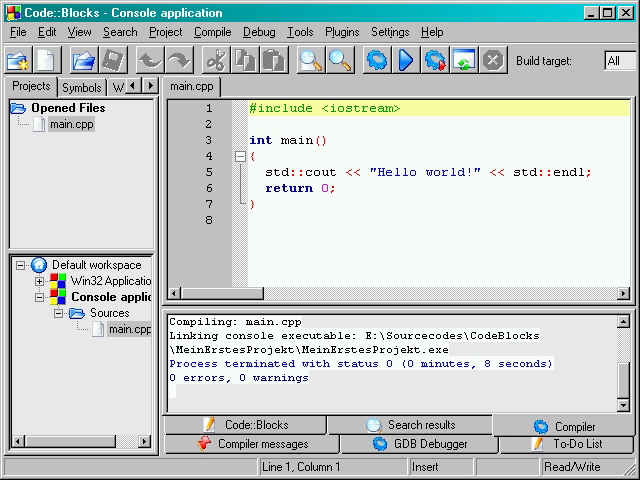Click project tree scroll left arrow
Image resolution: width=640 pixels, height=480 pixels.
click(x=18, y=441)
